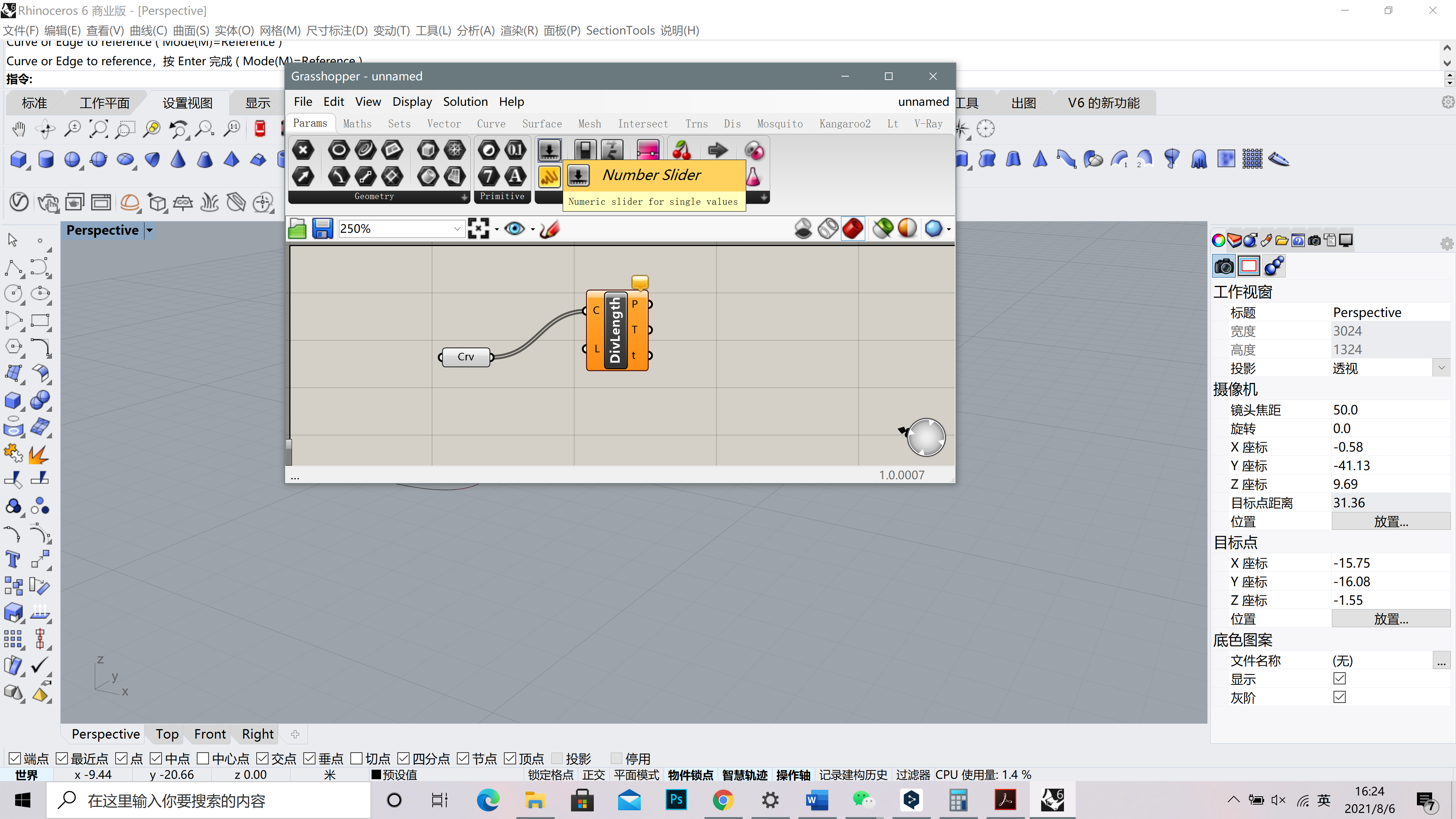Open the Solution menu in Grasshopper
Viewport: 1456px width, 819px height.
465,102
